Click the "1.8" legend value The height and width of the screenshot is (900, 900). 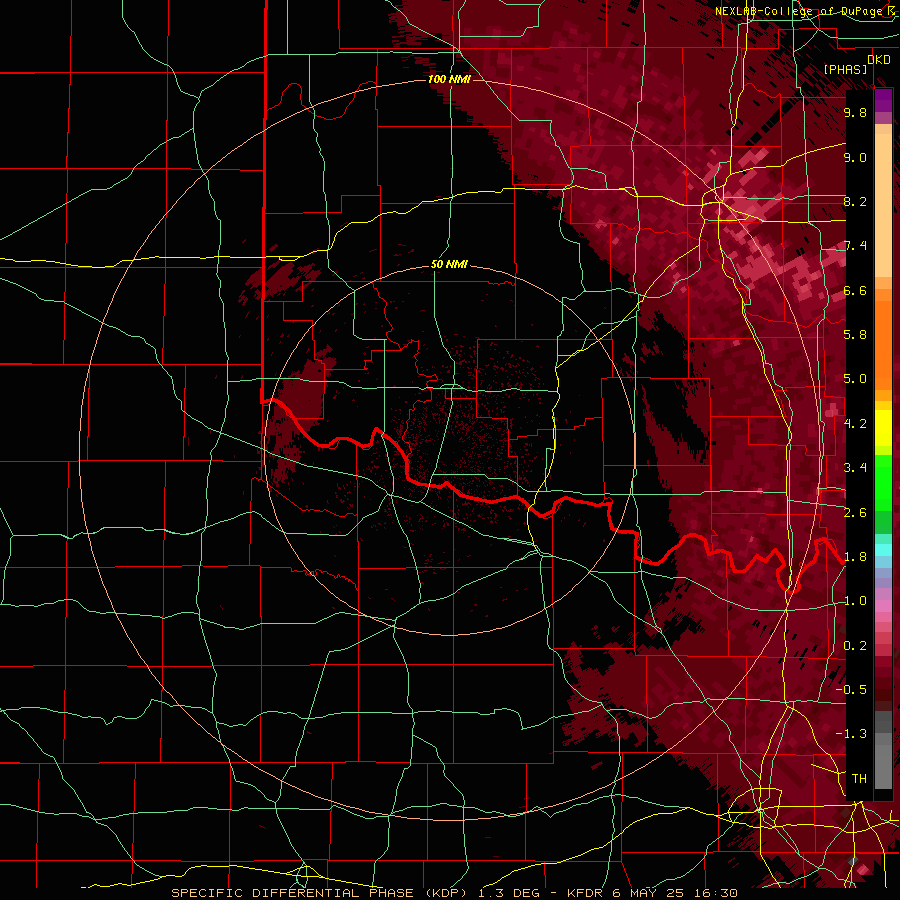(855, 556)
